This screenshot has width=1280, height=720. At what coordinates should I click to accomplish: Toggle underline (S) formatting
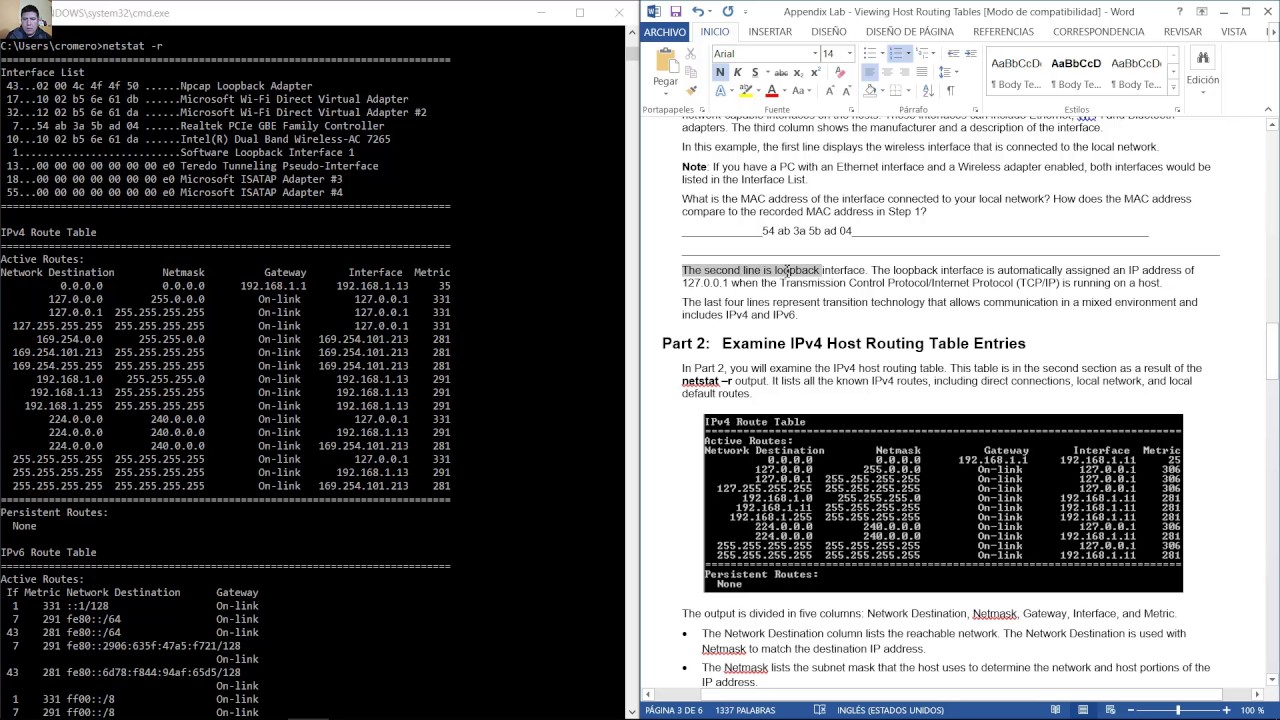point(754,72)
